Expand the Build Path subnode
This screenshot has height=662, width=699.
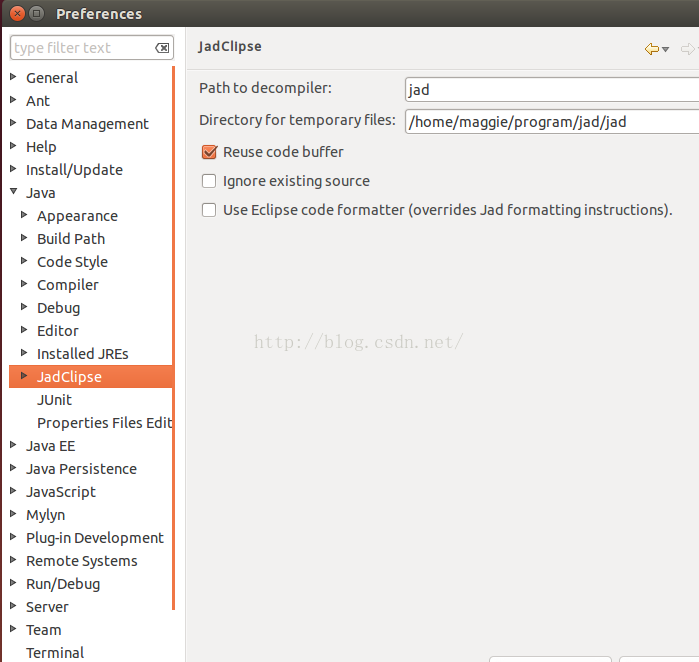pyautogui.click(x=24, y=238)
